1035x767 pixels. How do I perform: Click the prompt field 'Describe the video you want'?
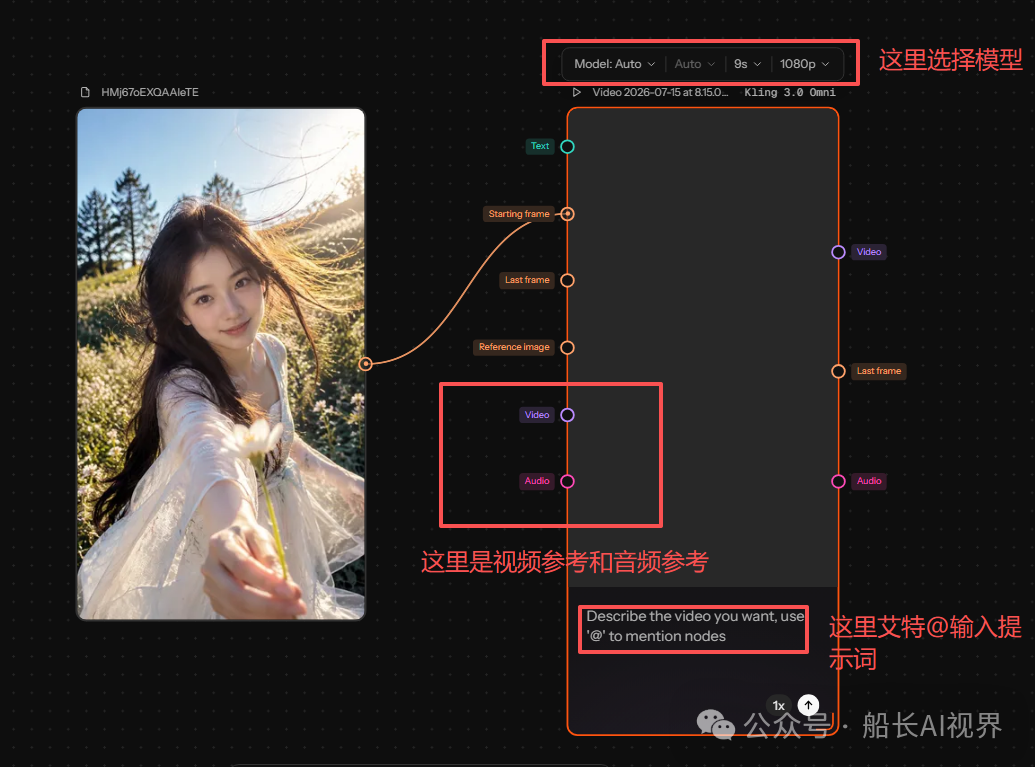[x=693, y=626]
